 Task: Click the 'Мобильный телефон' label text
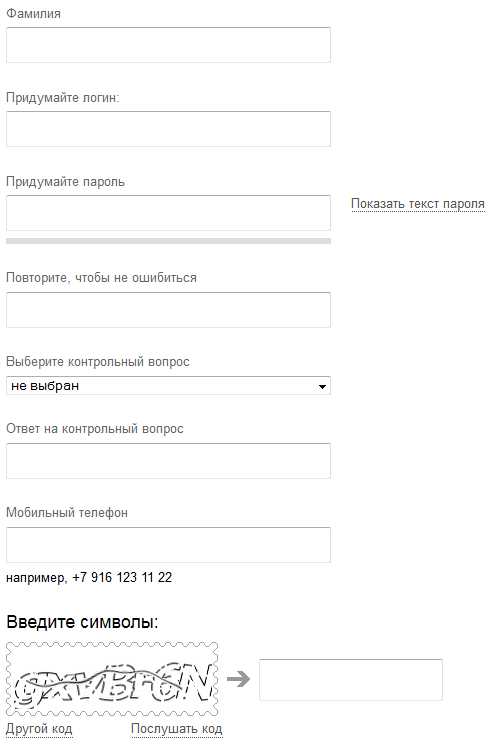67,513
